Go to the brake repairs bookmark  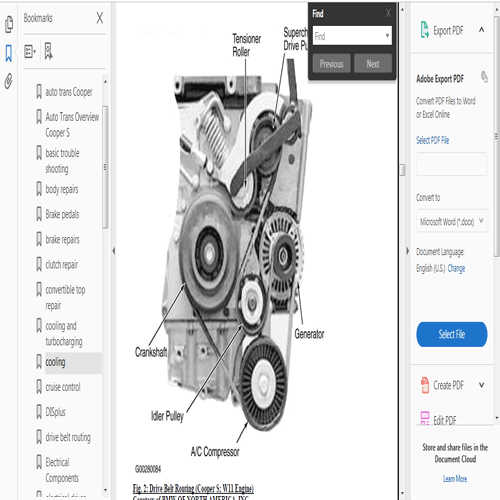(62, 239)
